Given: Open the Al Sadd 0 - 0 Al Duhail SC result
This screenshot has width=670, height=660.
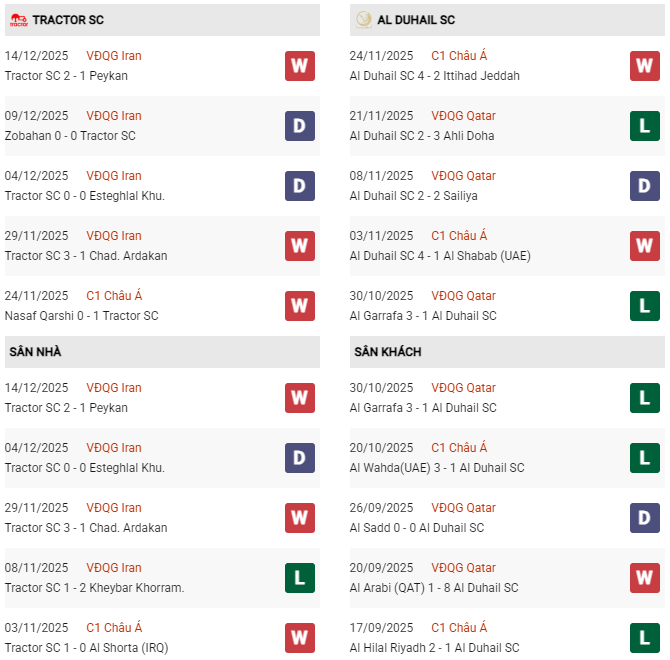Looking at the screenshot, I should click(417, 528).
